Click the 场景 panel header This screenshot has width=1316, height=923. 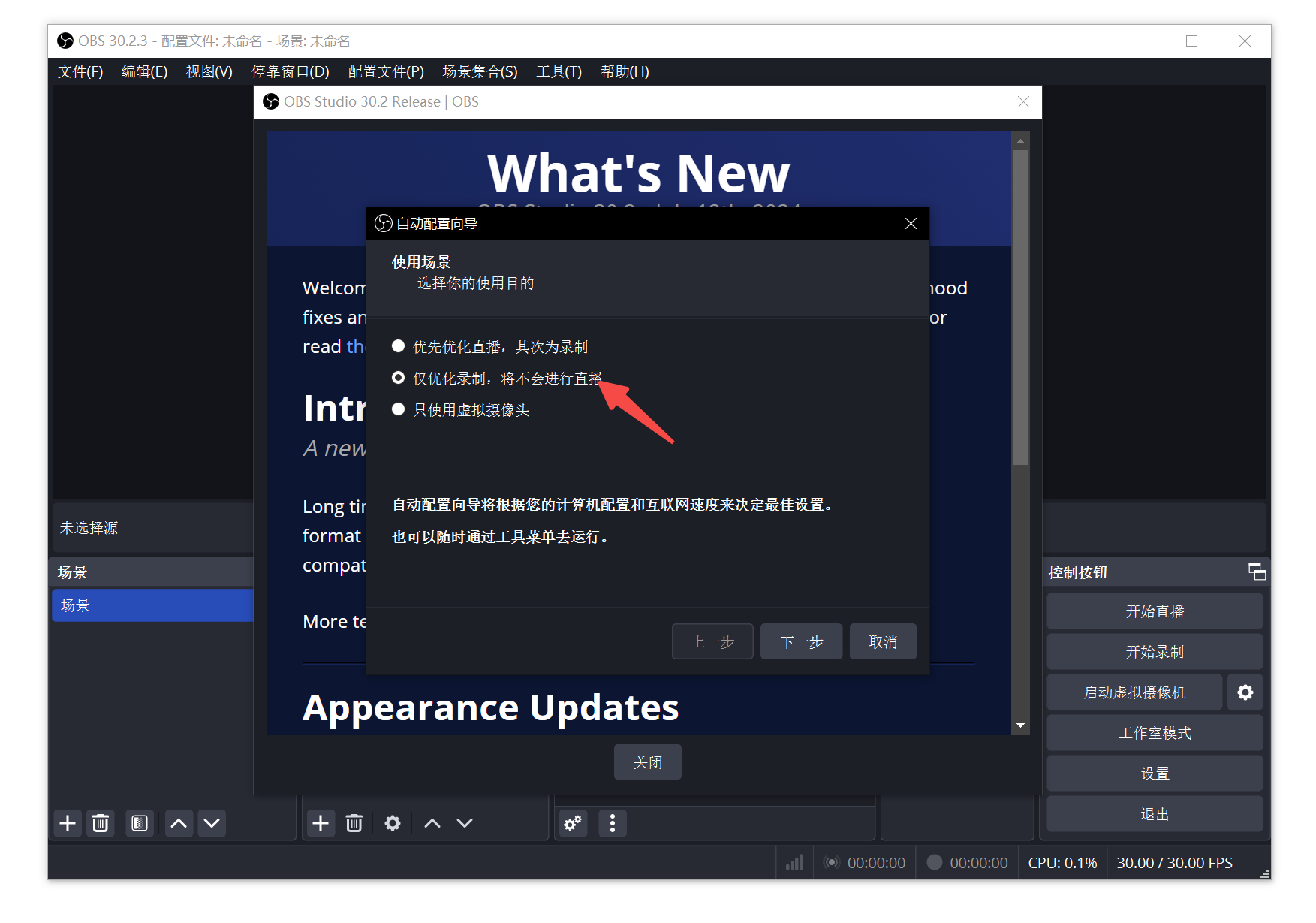pyautogui.click(x=152, y=572)
